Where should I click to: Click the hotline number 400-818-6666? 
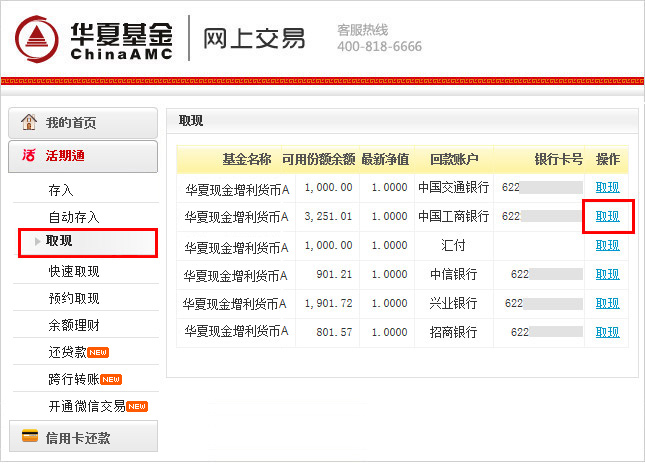click(x=379, y=46)
